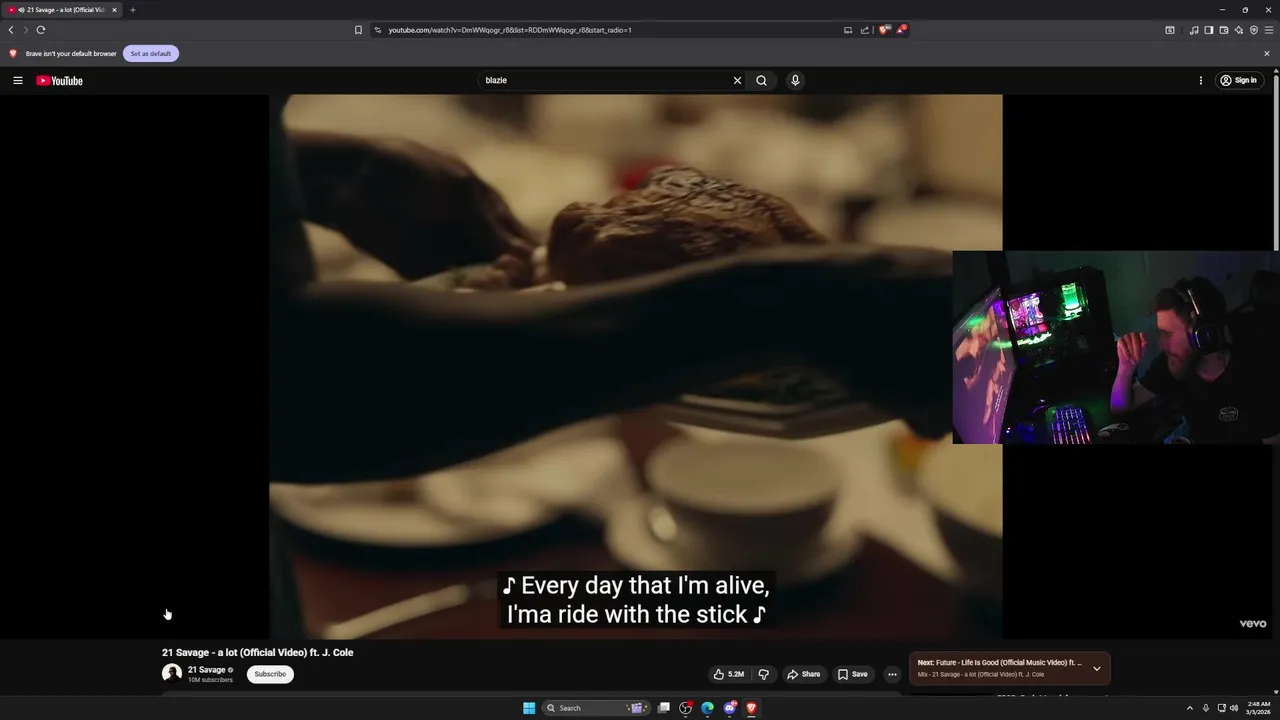1280x720 pixels.
Task: Share this page from address bar
Action: point(865,30)
